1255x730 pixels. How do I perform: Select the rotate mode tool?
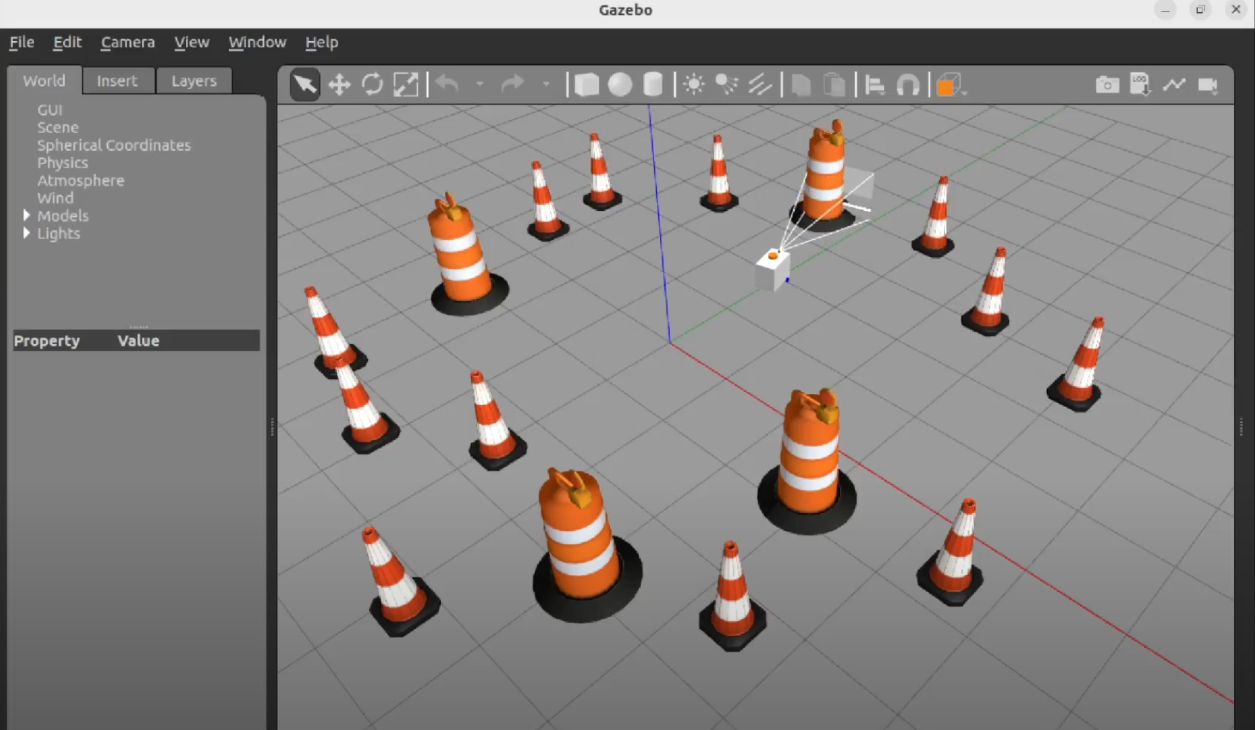372,85
